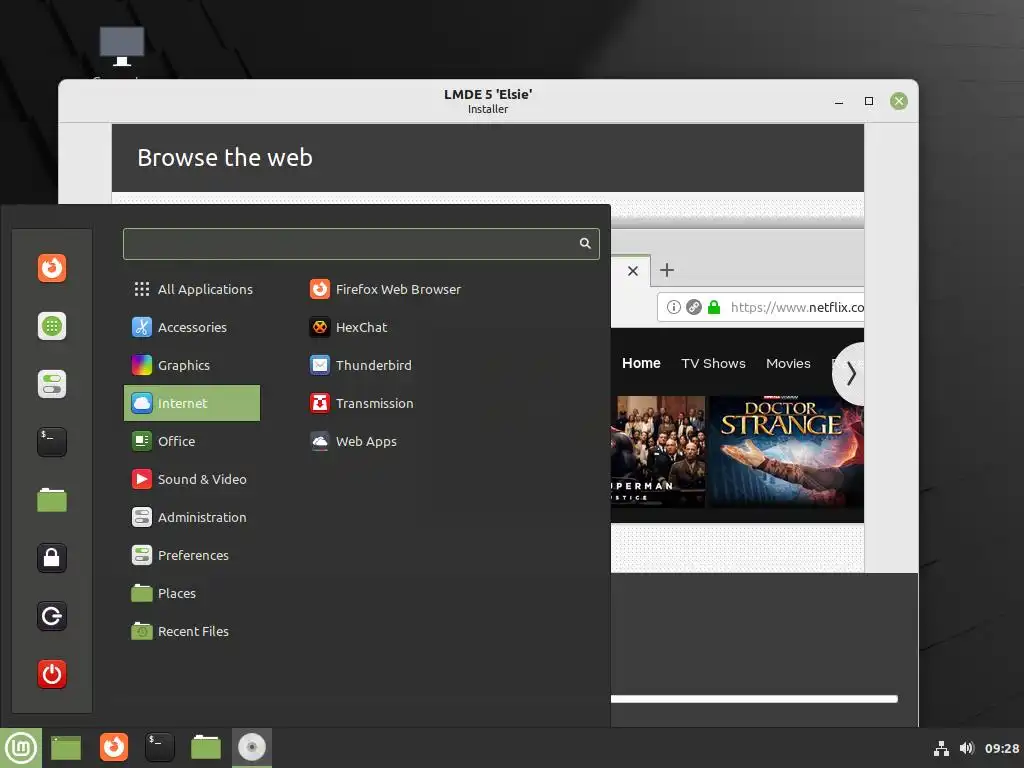Select the Graphics category
This screenshot has width=1024, height=768.
click(x=192, y=365)
